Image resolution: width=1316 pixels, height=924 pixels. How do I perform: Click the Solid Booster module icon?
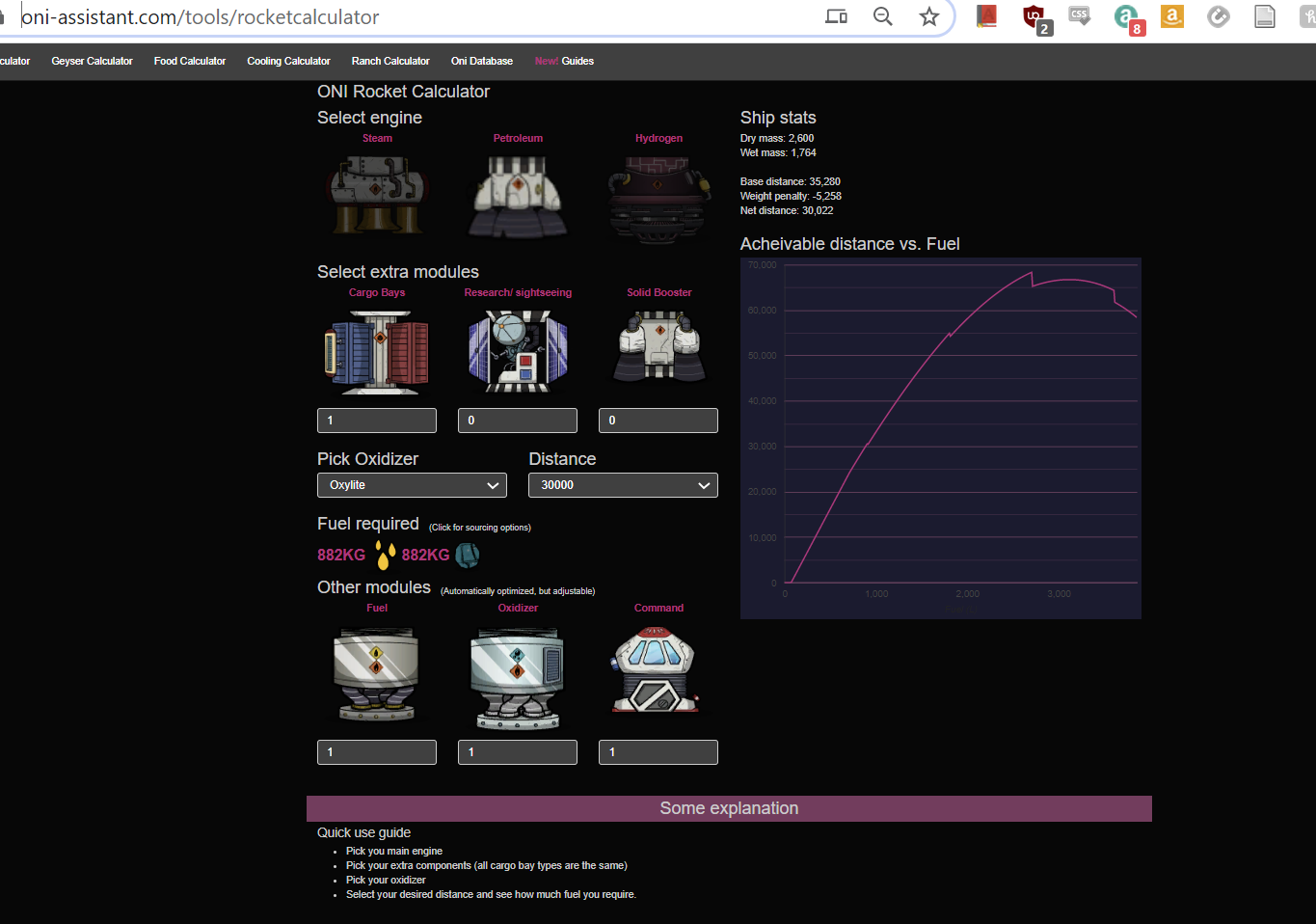658,346
